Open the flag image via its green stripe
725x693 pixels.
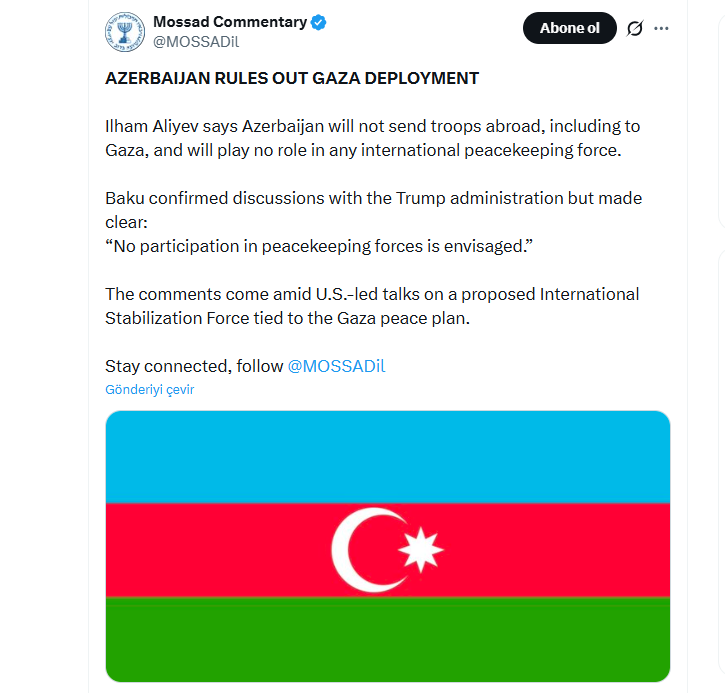(388, 640)
